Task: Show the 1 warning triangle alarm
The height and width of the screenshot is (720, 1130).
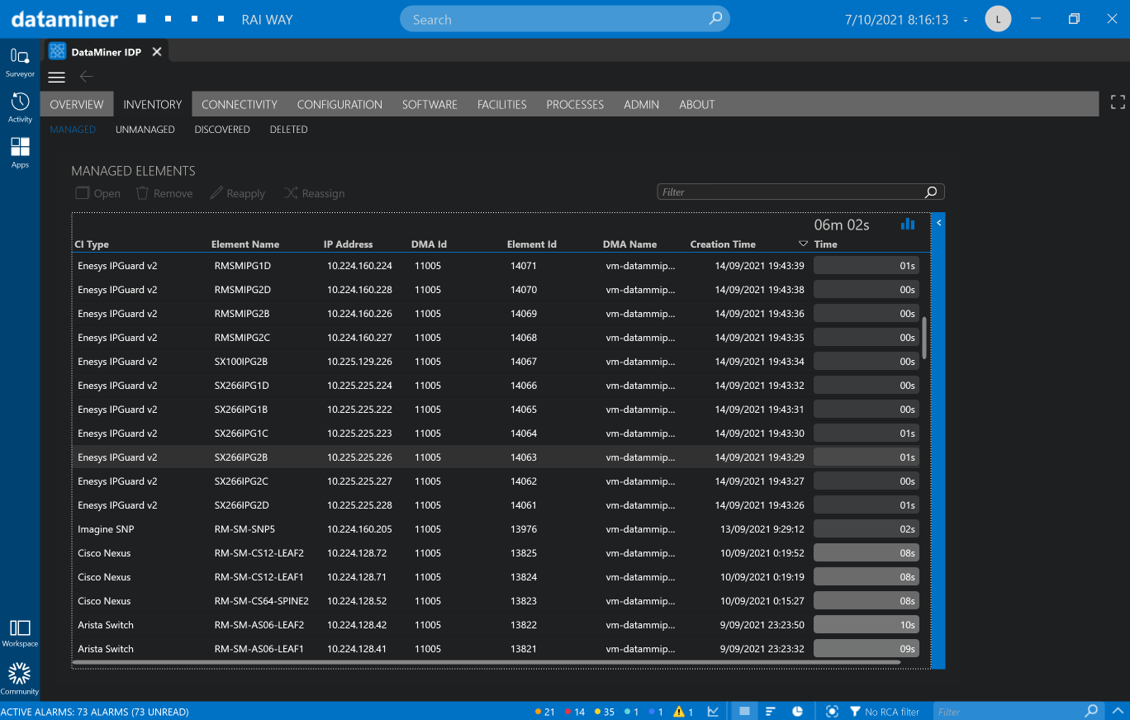Action: click(683, 711)
